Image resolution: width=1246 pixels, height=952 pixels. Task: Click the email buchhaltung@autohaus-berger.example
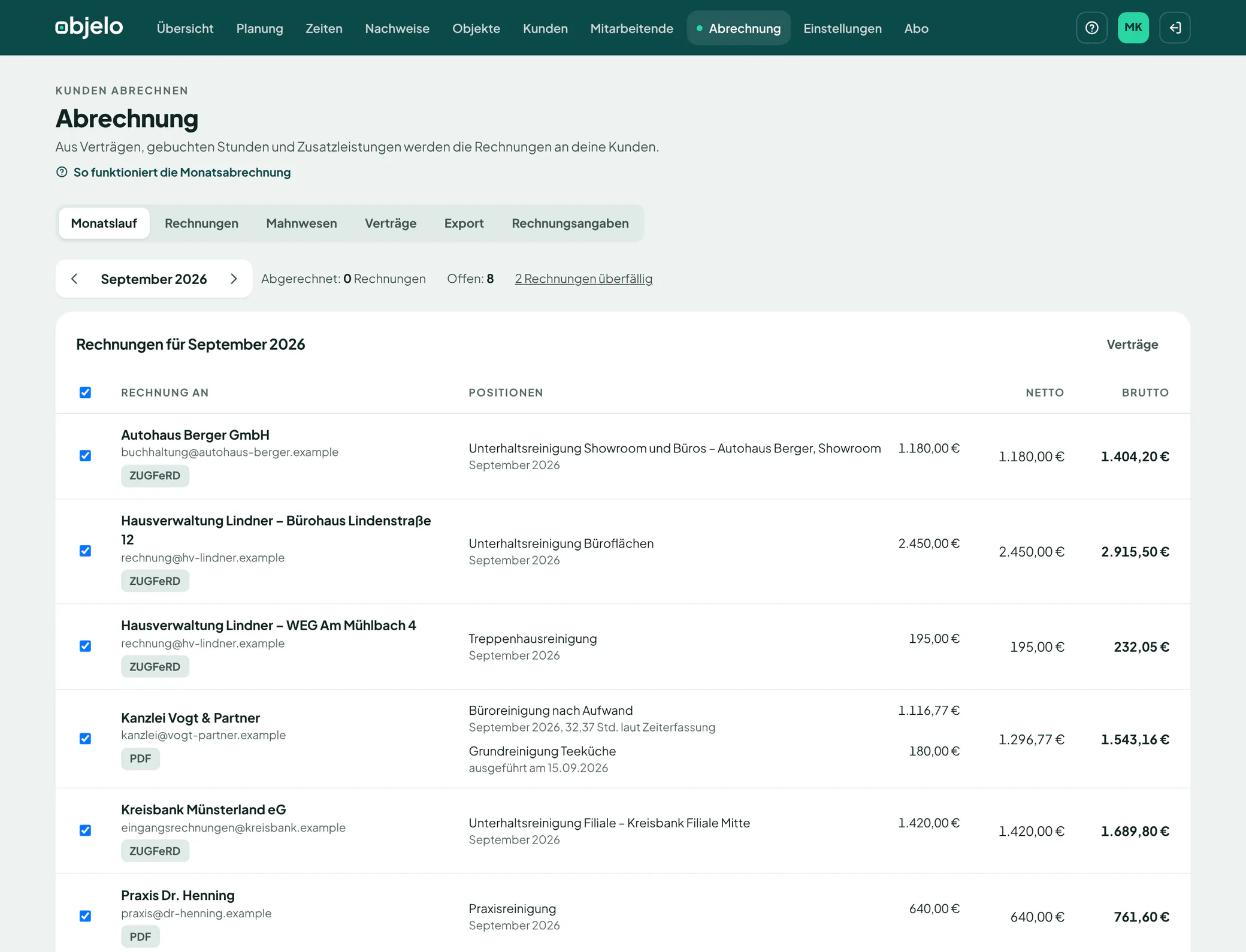[229, 452]
